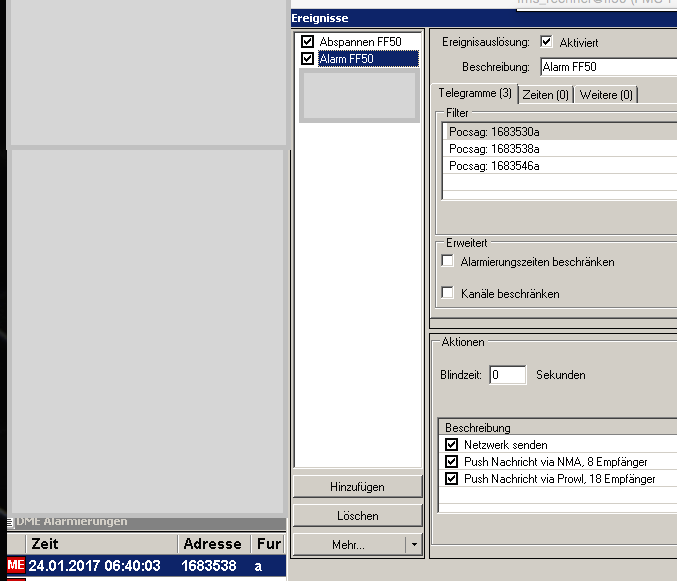Click the Fur column header in DME table
Screen dimensions: 677x581
pyautogui.click(x=268, y=543)
